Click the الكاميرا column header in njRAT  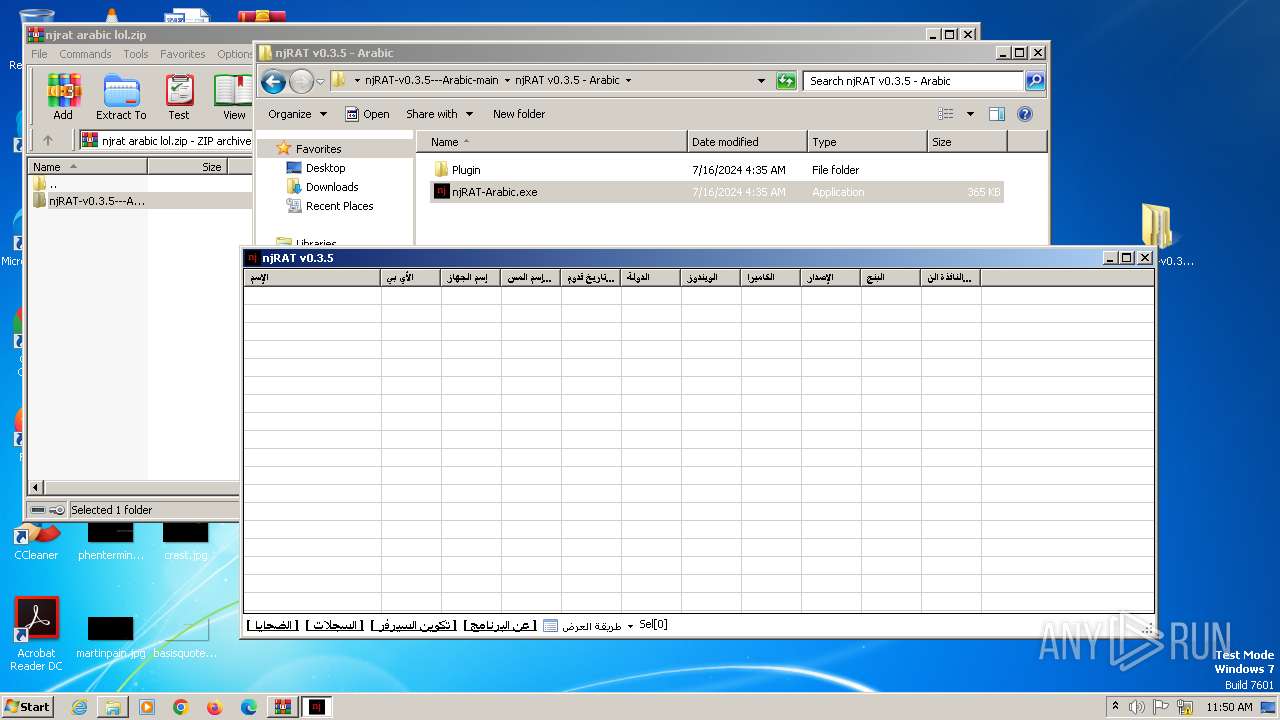tap(771, 277)
